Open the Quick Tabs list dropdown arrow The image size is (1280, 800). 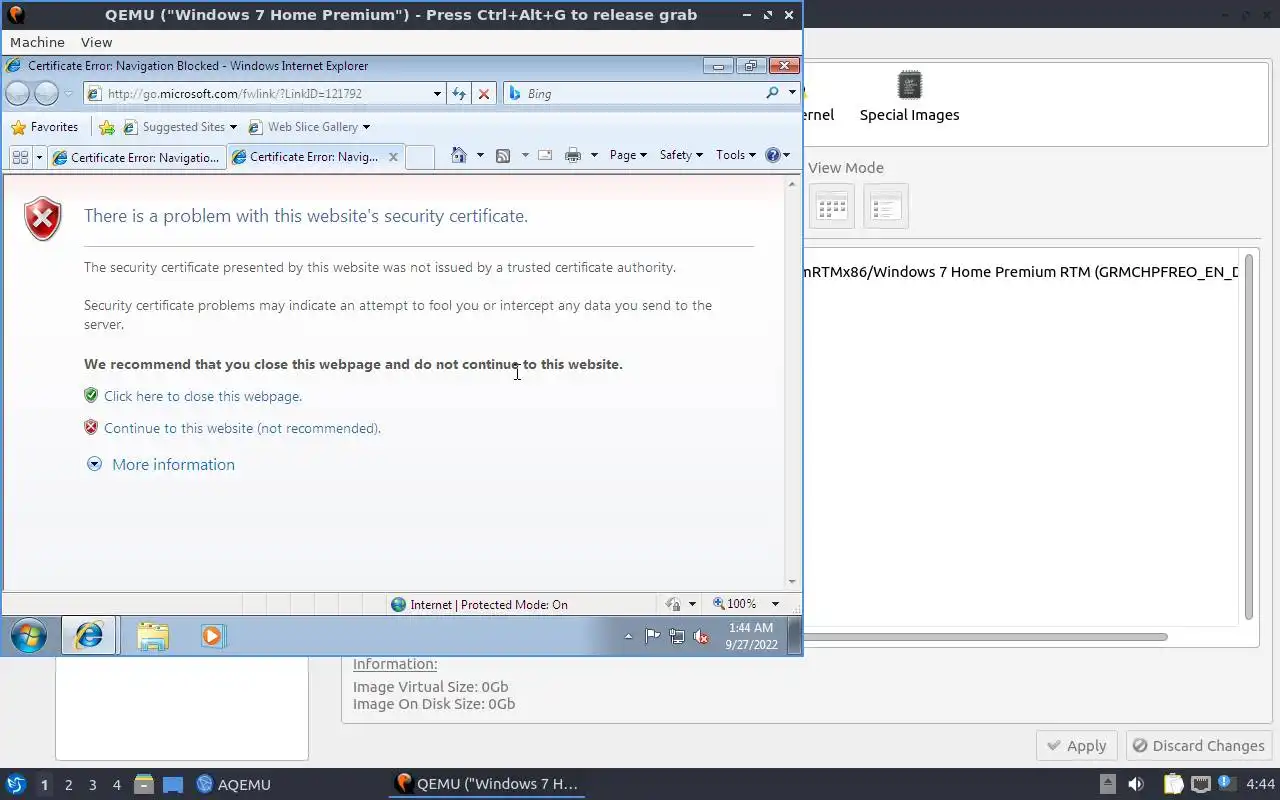39,157
